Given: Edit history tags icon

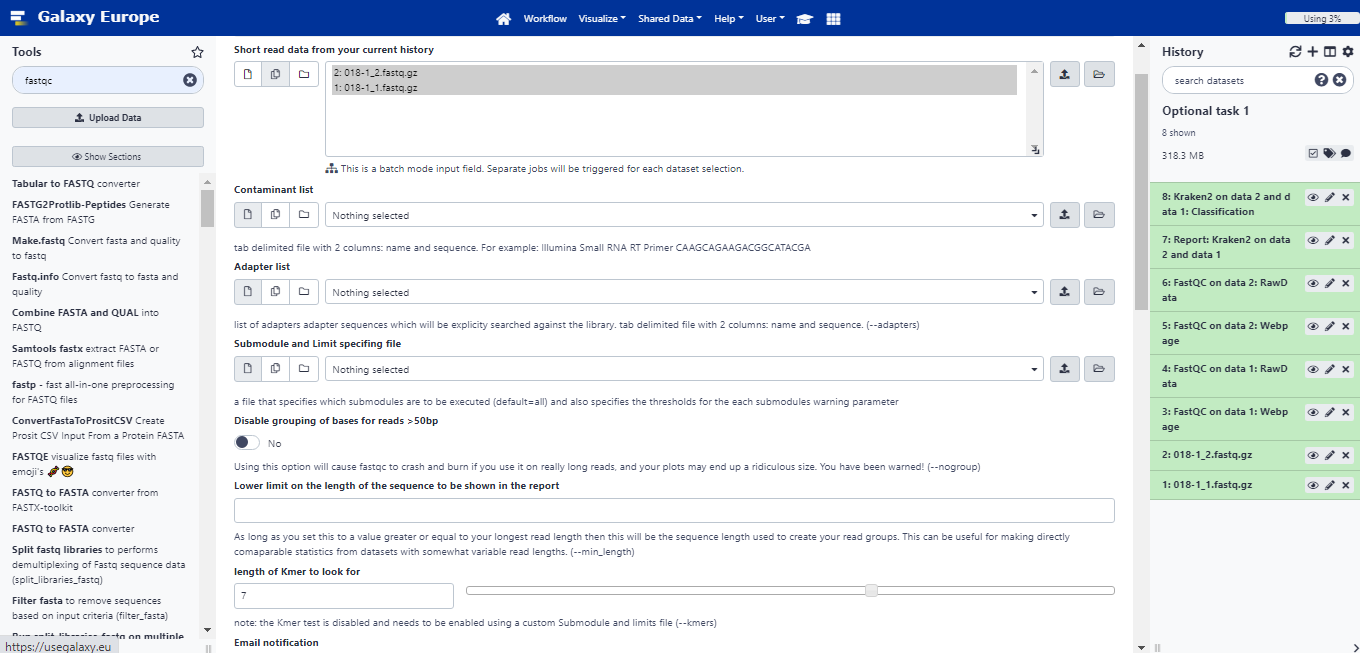Looking at the screenshot, I should coord(1329,153).
